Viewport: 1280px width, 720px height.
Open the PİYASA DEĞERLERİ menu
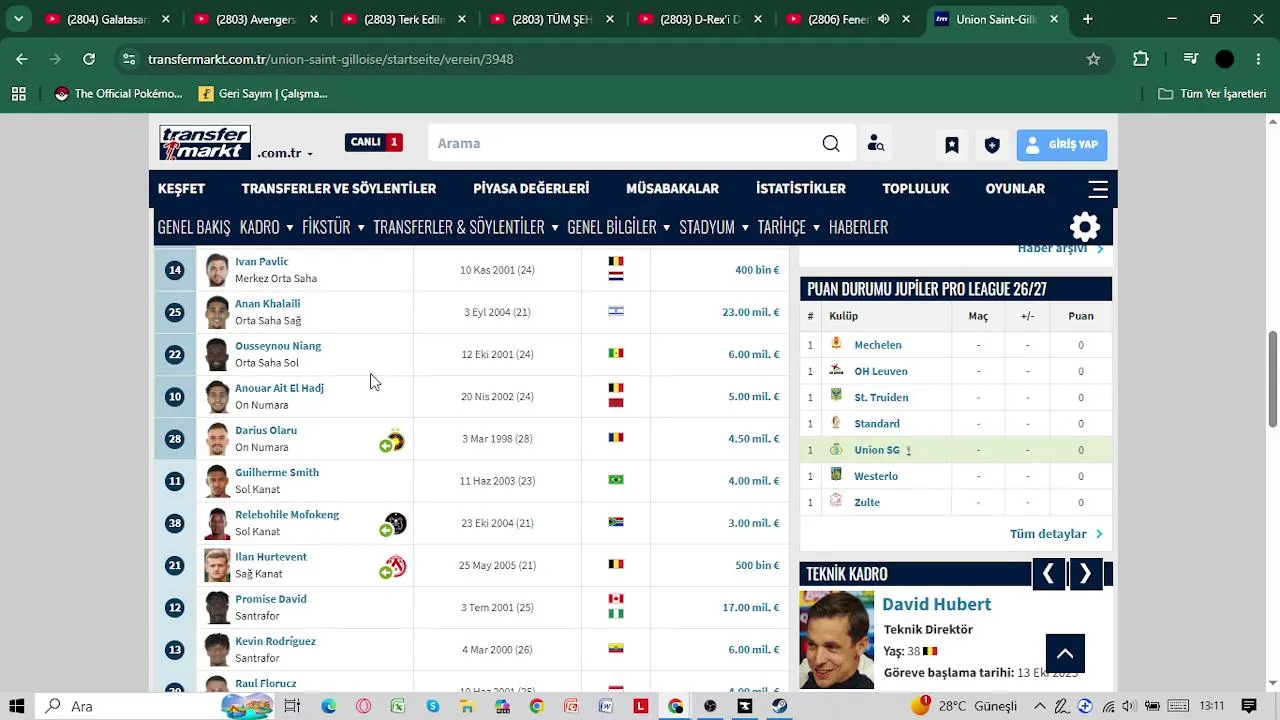point(531,189)
